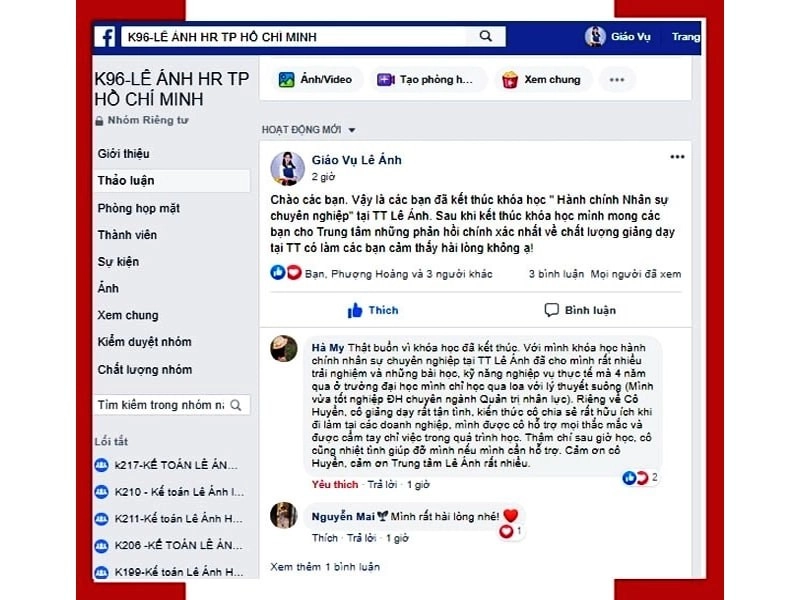Like the post with Thích button
Viewport: 800px width, 600px height.
(x=372, y=310)
